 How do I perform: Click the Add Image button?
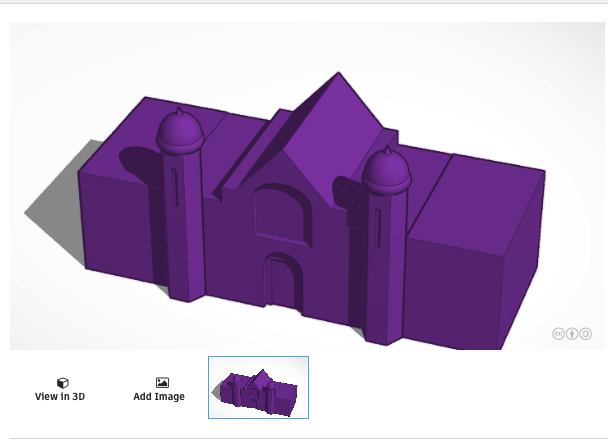159,390
